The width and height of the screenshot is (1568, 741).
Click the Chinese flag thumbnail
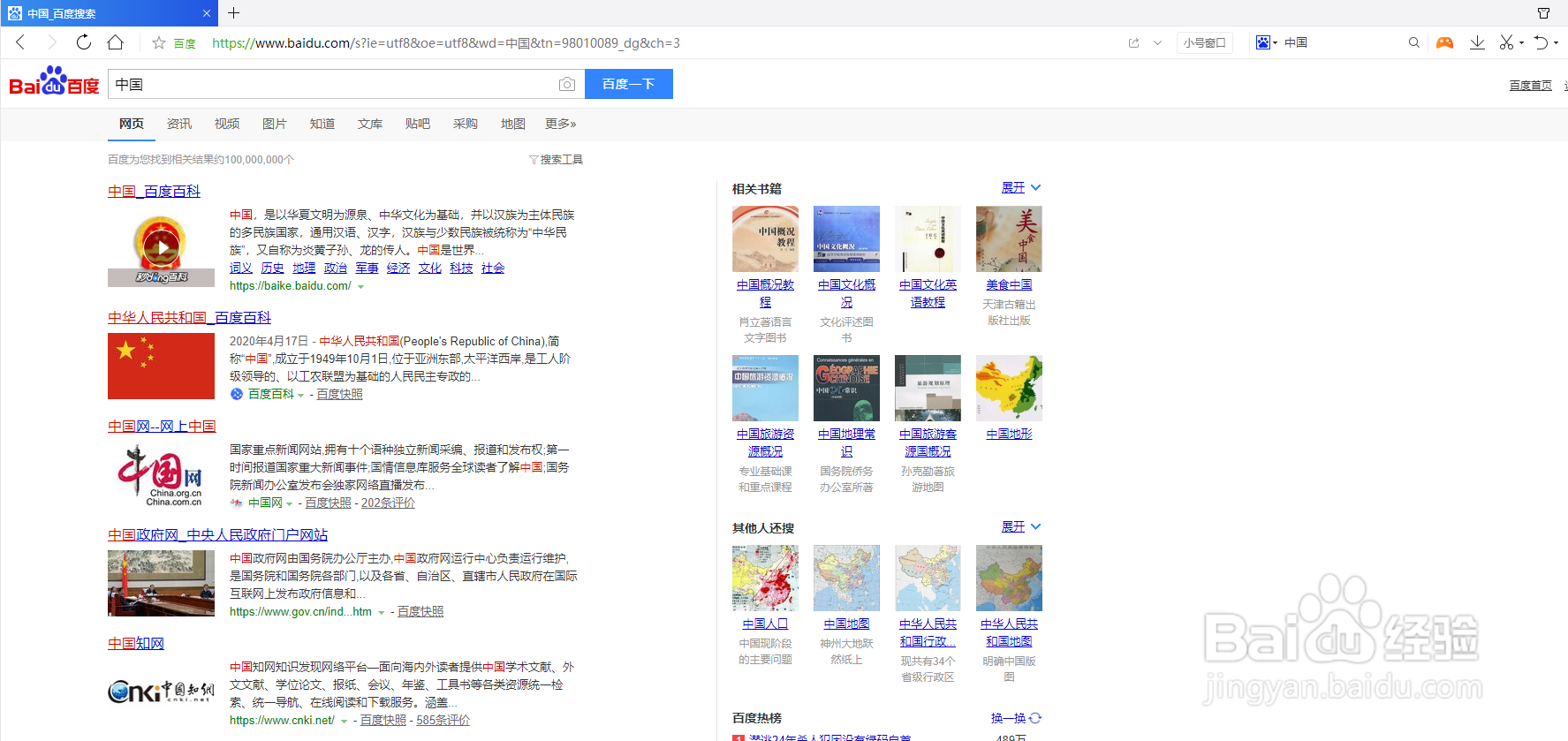coord(161,367)
